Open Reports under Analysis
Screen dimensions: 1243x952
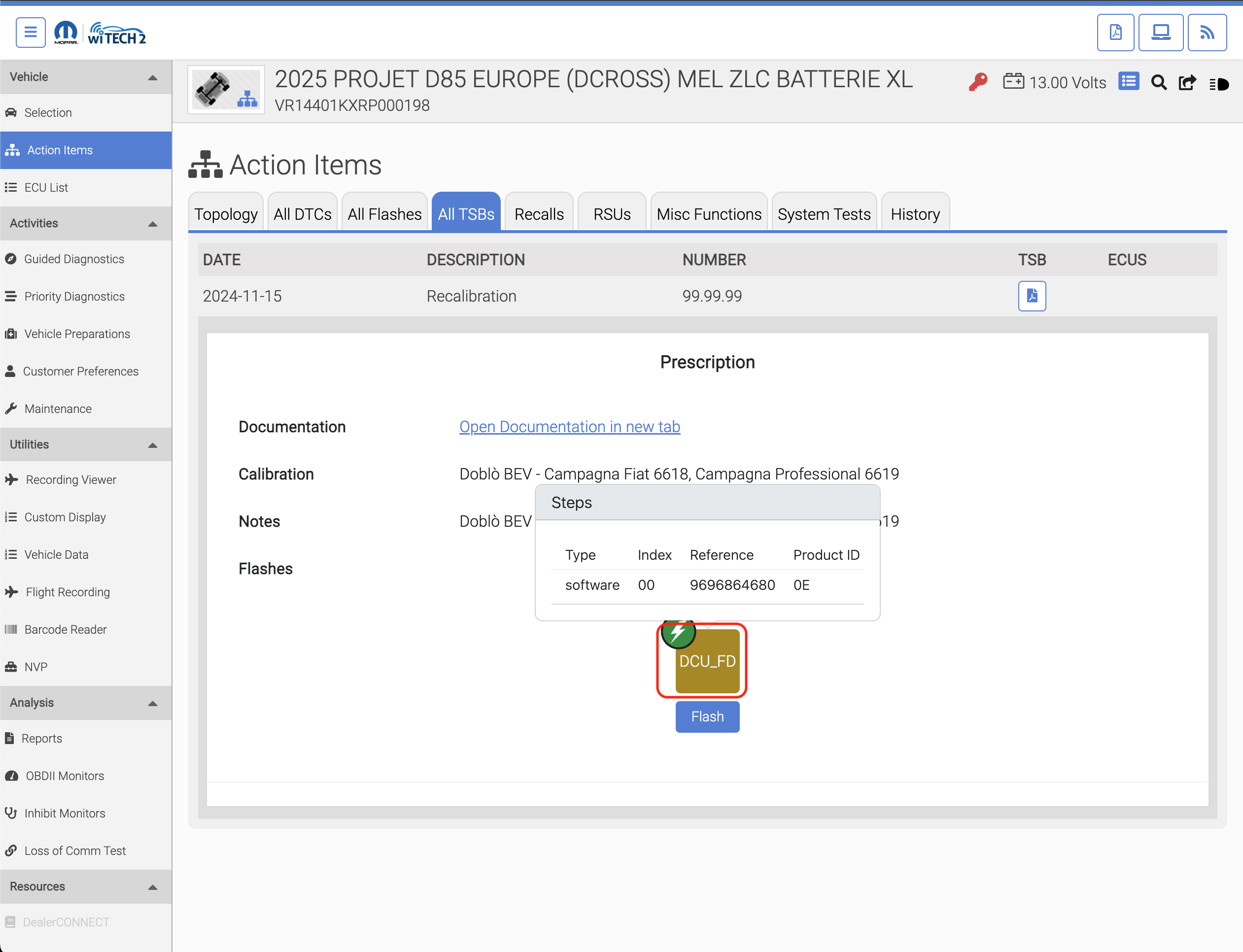tap(86, 738)
